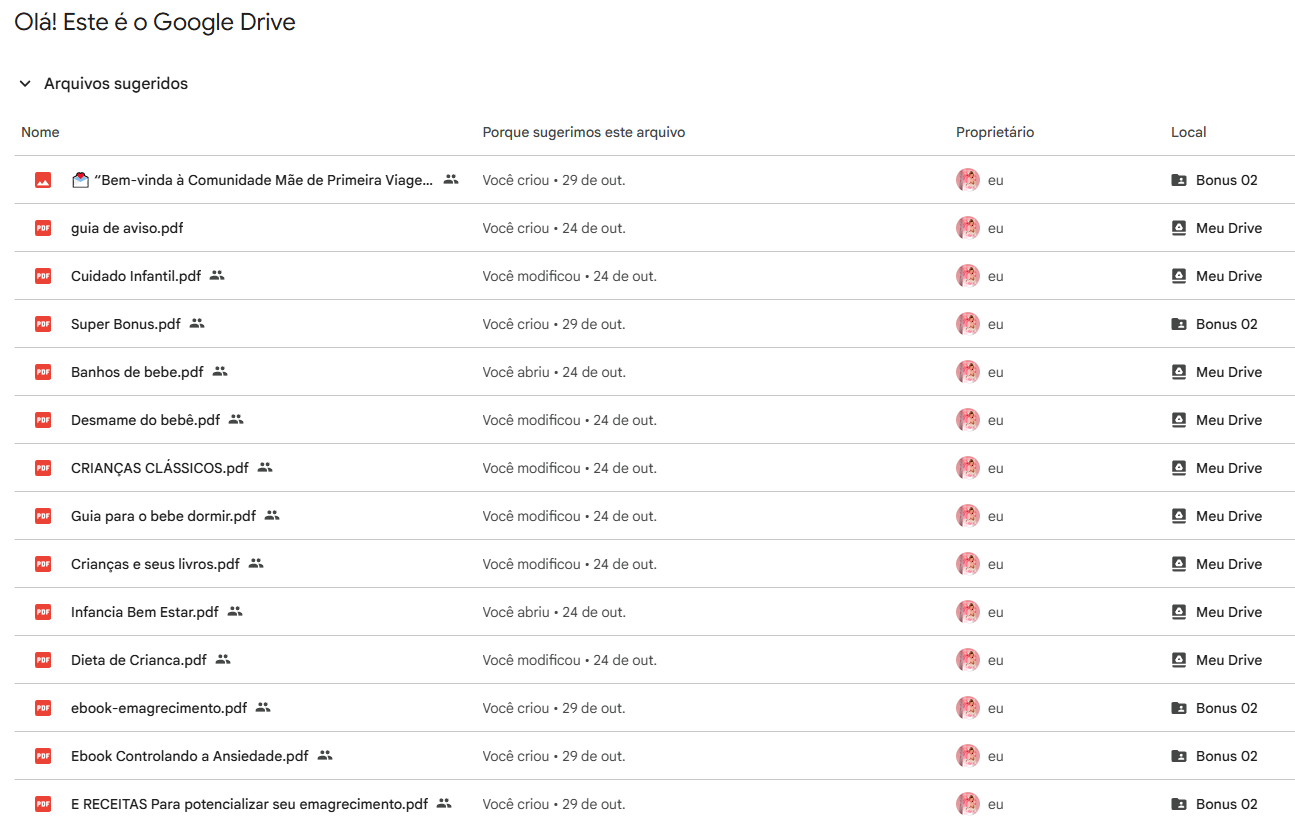
Task: Click the Bonus 02 shared folder icon for Super Bonus.pdf
Action: tap(1179, 324)
